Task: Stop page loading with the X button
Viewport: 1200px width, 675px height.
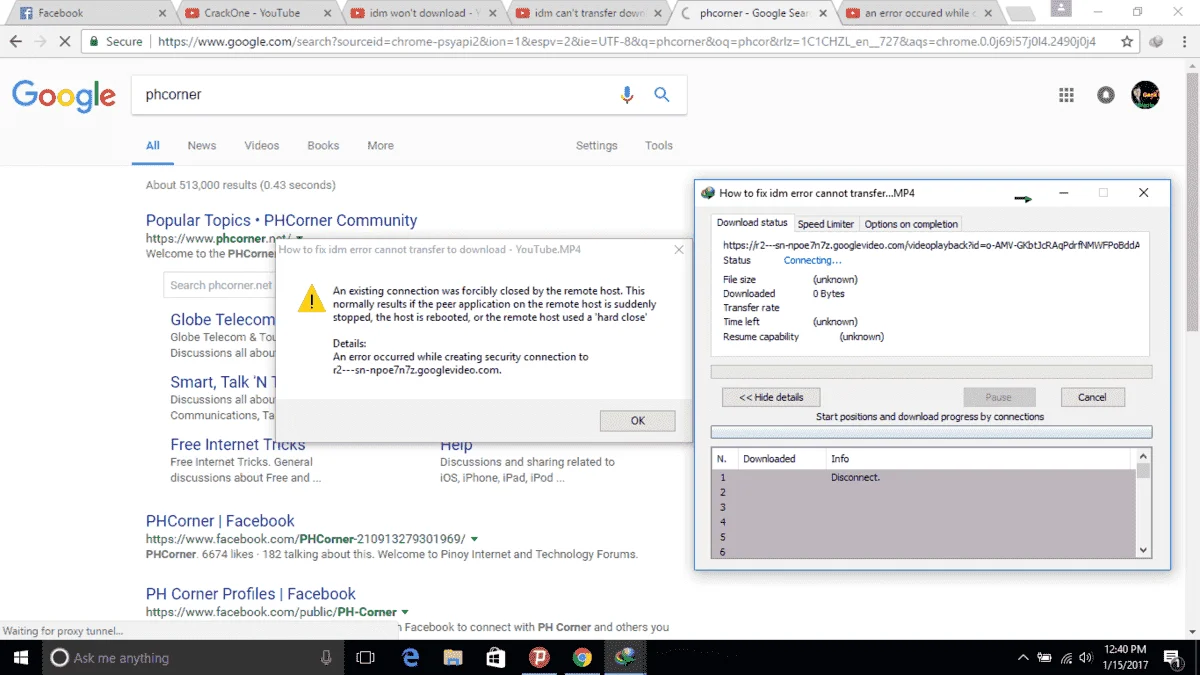Action: 66,42
